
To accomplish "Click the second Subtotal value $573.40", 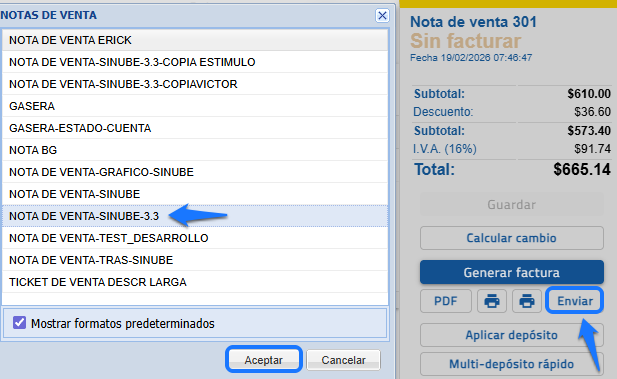I will [589, 131].
